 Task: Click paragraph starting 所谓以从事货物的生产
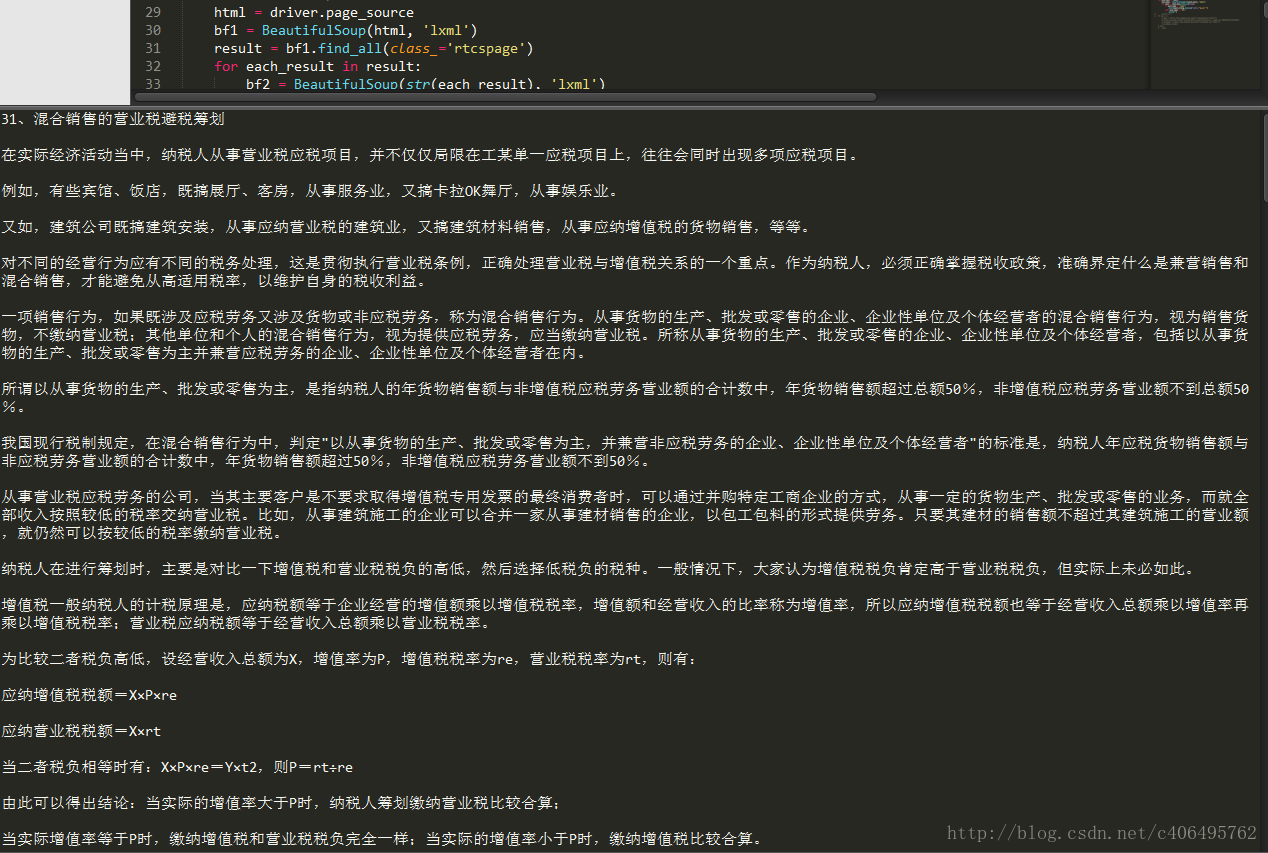[626, 398]
